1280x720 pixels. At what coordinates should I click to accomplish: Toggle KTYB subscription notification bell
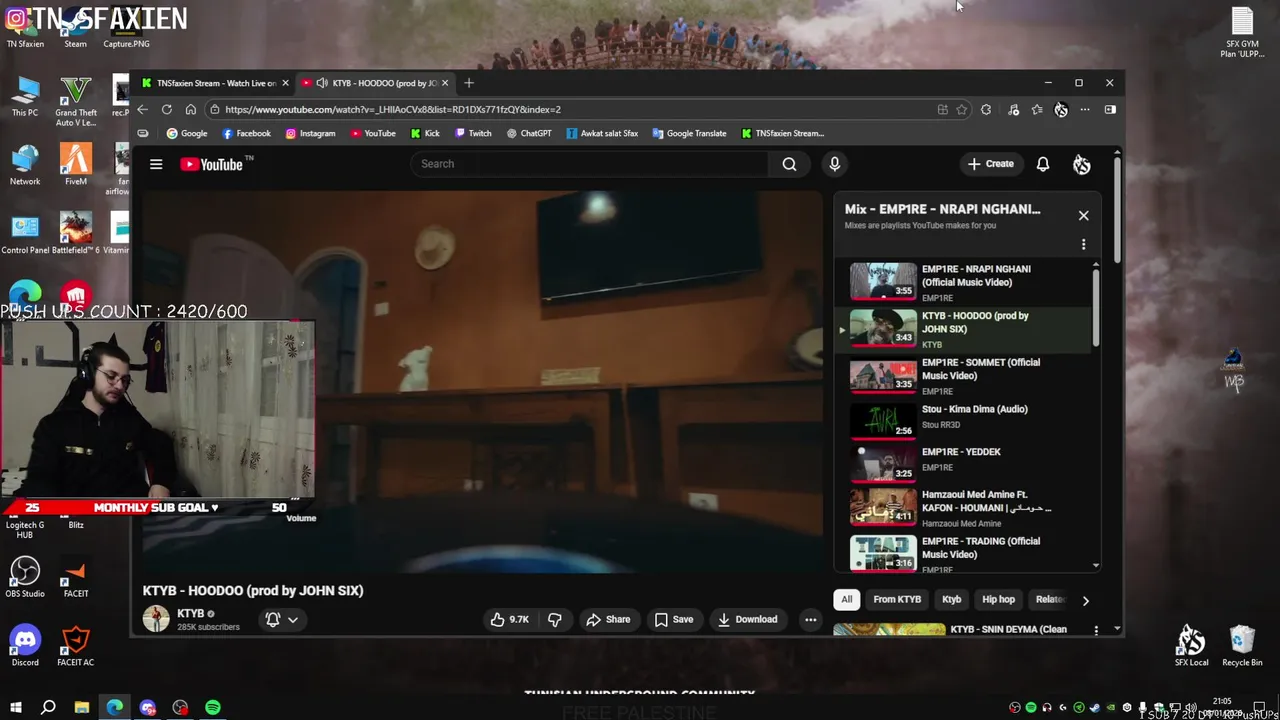pos(273,619)
